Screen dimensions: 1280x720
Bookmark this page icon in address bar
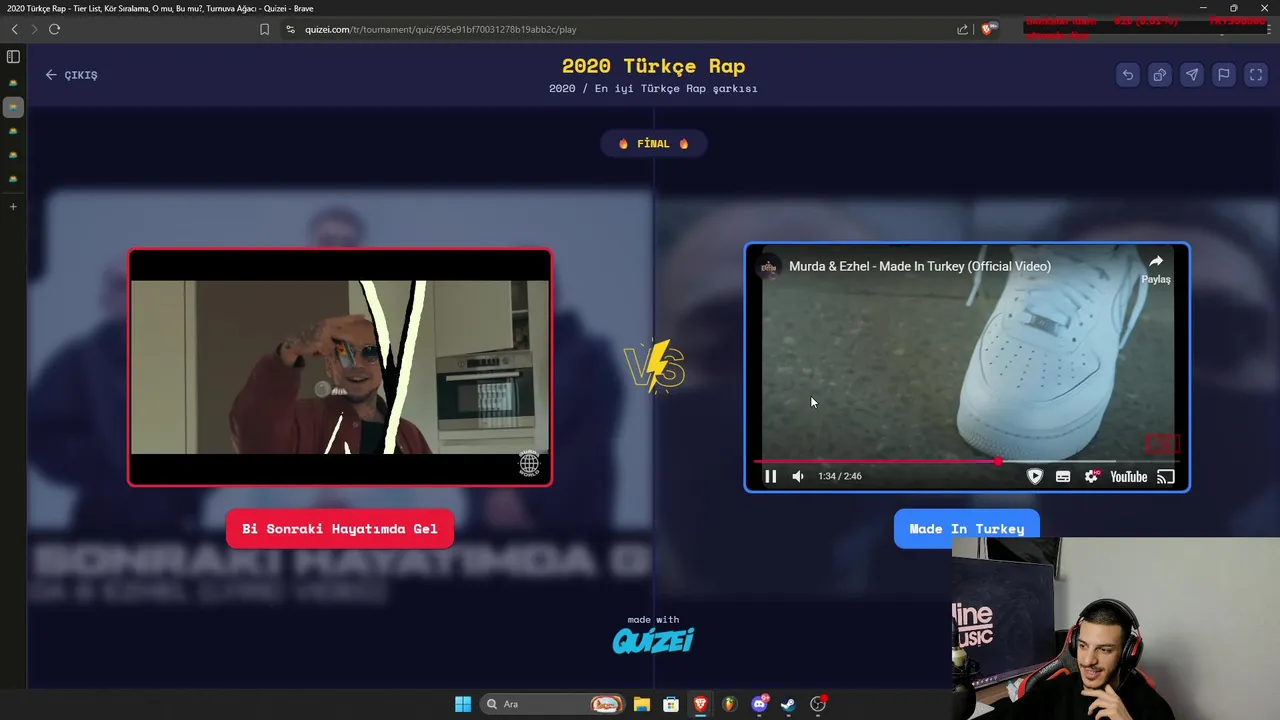tap(264, 29)
